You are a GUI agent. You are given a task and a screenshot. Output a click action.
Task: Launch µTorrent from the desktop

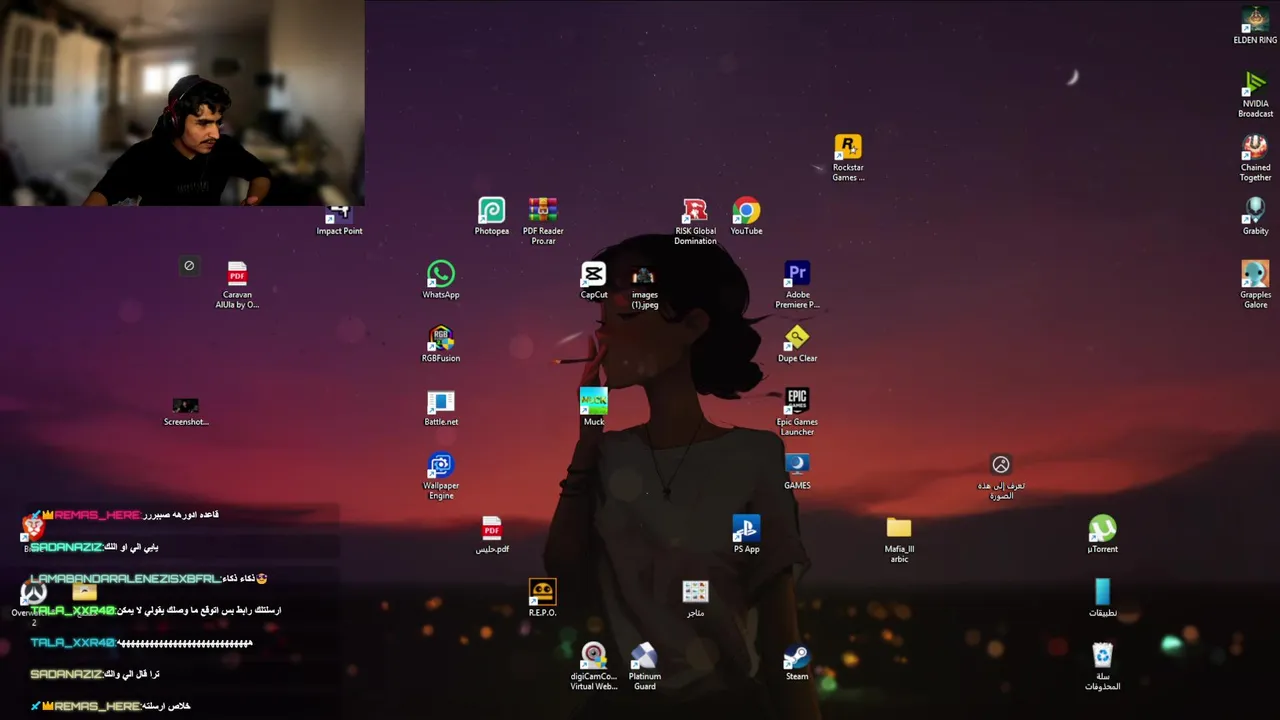1102,534
